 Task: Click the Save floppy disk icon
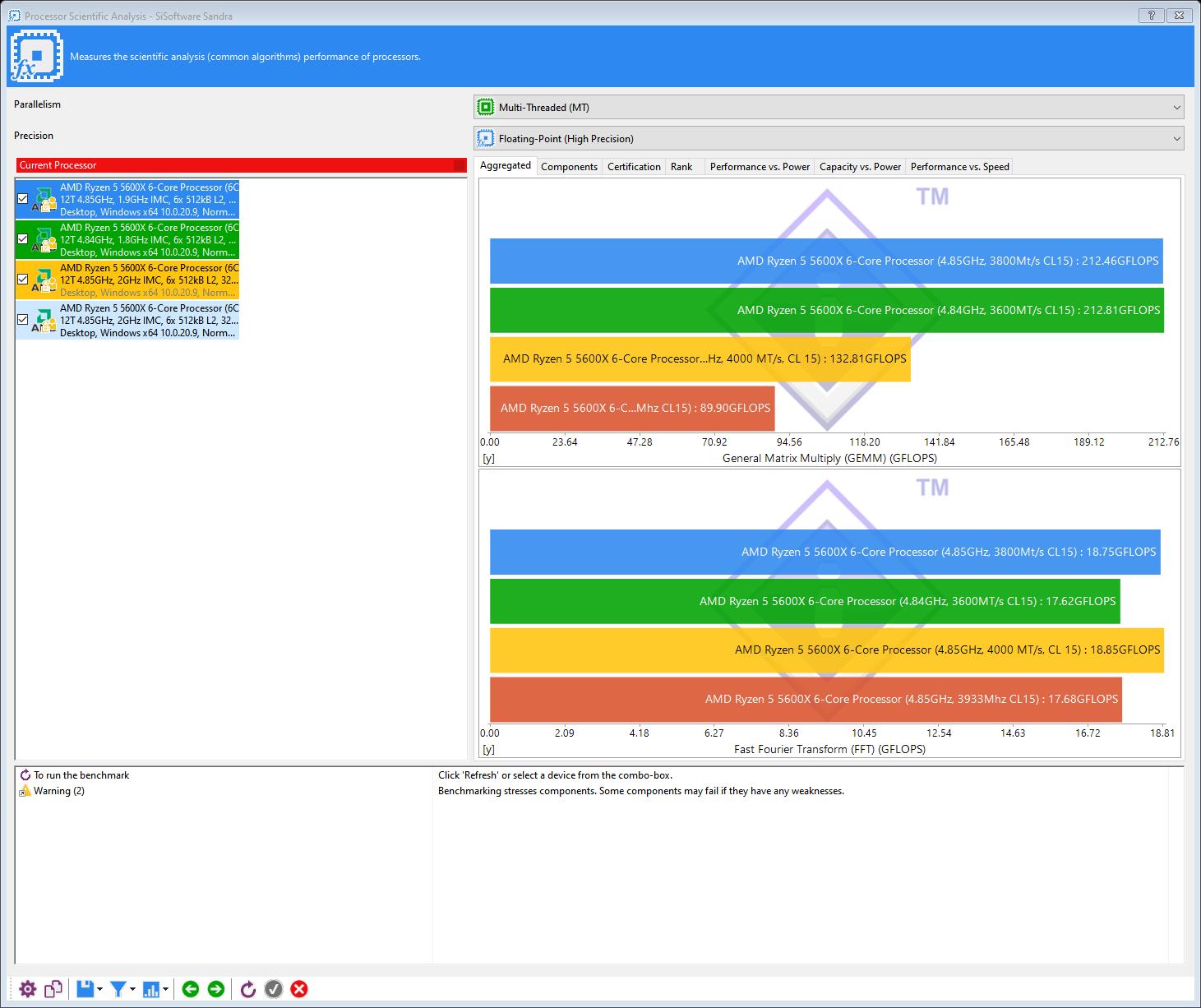click(85, 989)
